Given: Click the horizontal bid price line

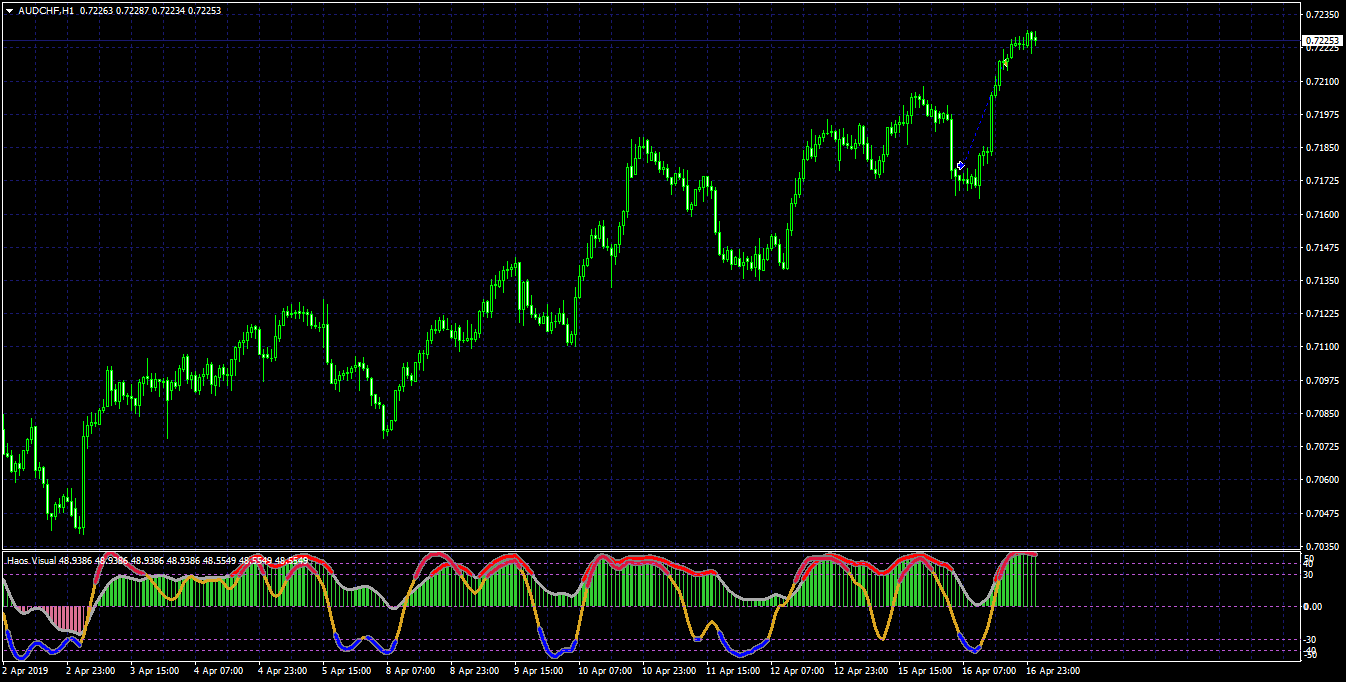Looking at the screenshot, I should (x=650, y=41).
